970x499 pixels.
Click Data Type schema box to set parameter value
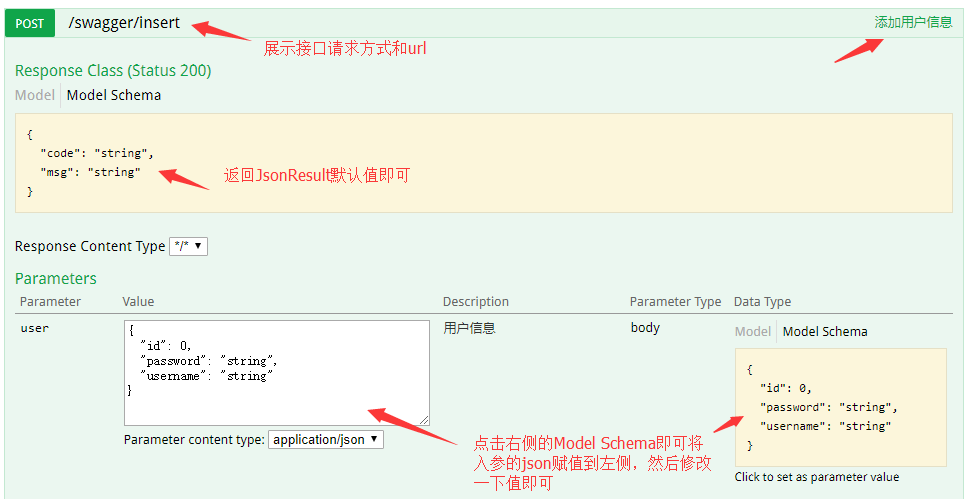tap(841, 407)
